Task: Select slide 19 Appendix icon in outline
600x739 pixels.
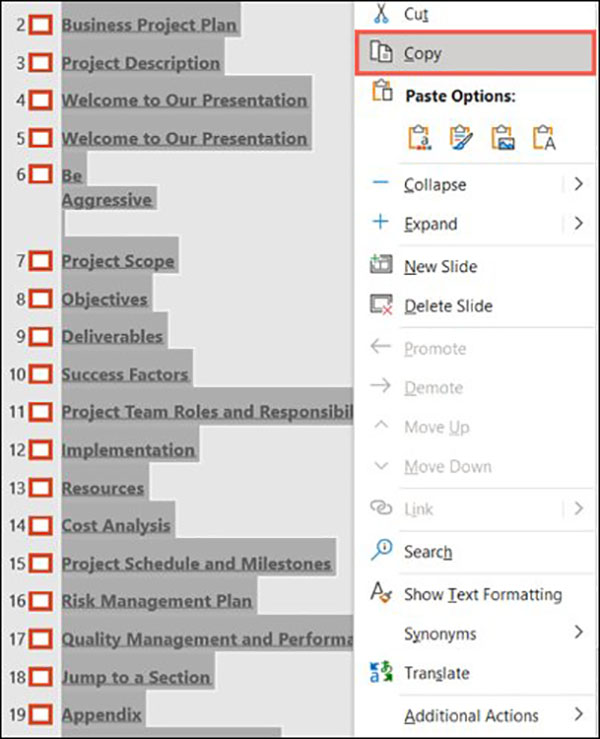Action: pyautogui.click(x=41, y=715)
